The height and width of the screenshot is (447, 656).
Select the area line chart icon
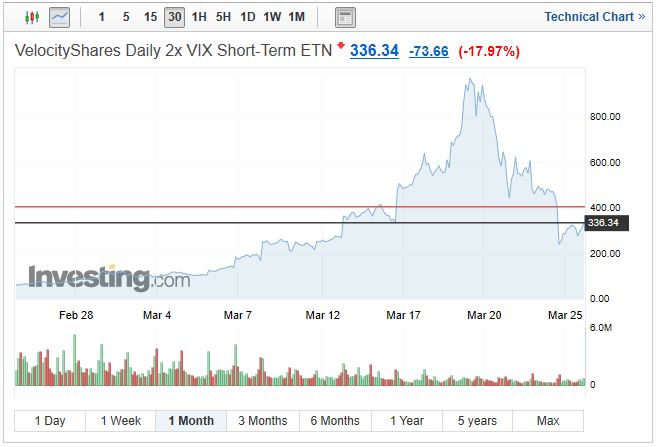59,17
